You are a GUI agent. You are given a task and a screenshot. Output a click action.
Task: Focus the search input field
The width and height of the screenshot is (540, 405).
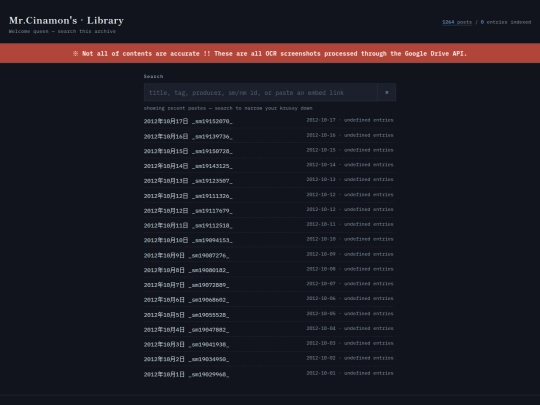point(260,92)
